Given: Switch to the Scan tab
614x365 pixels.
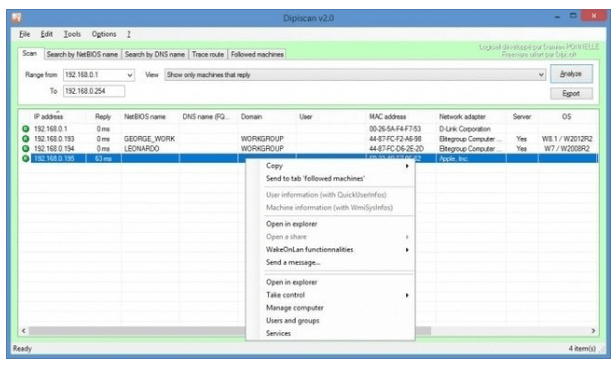Looking at the screenshot, I should click(x=30, y=53).
